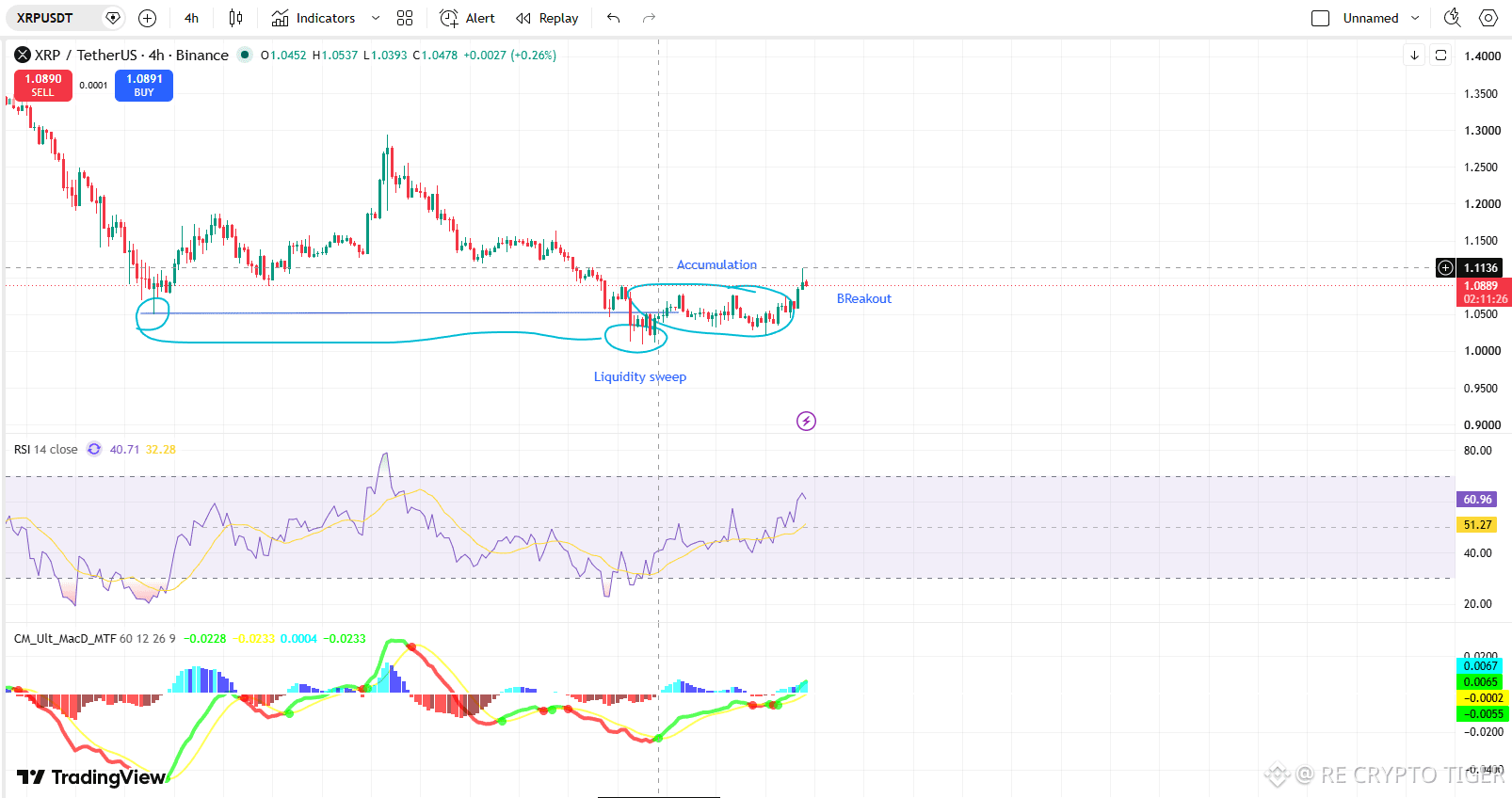The height and width of the screenshot is (798, 1512).
Task: Click the purple 60.96 RSI value label
Action: coord(1477,499)
